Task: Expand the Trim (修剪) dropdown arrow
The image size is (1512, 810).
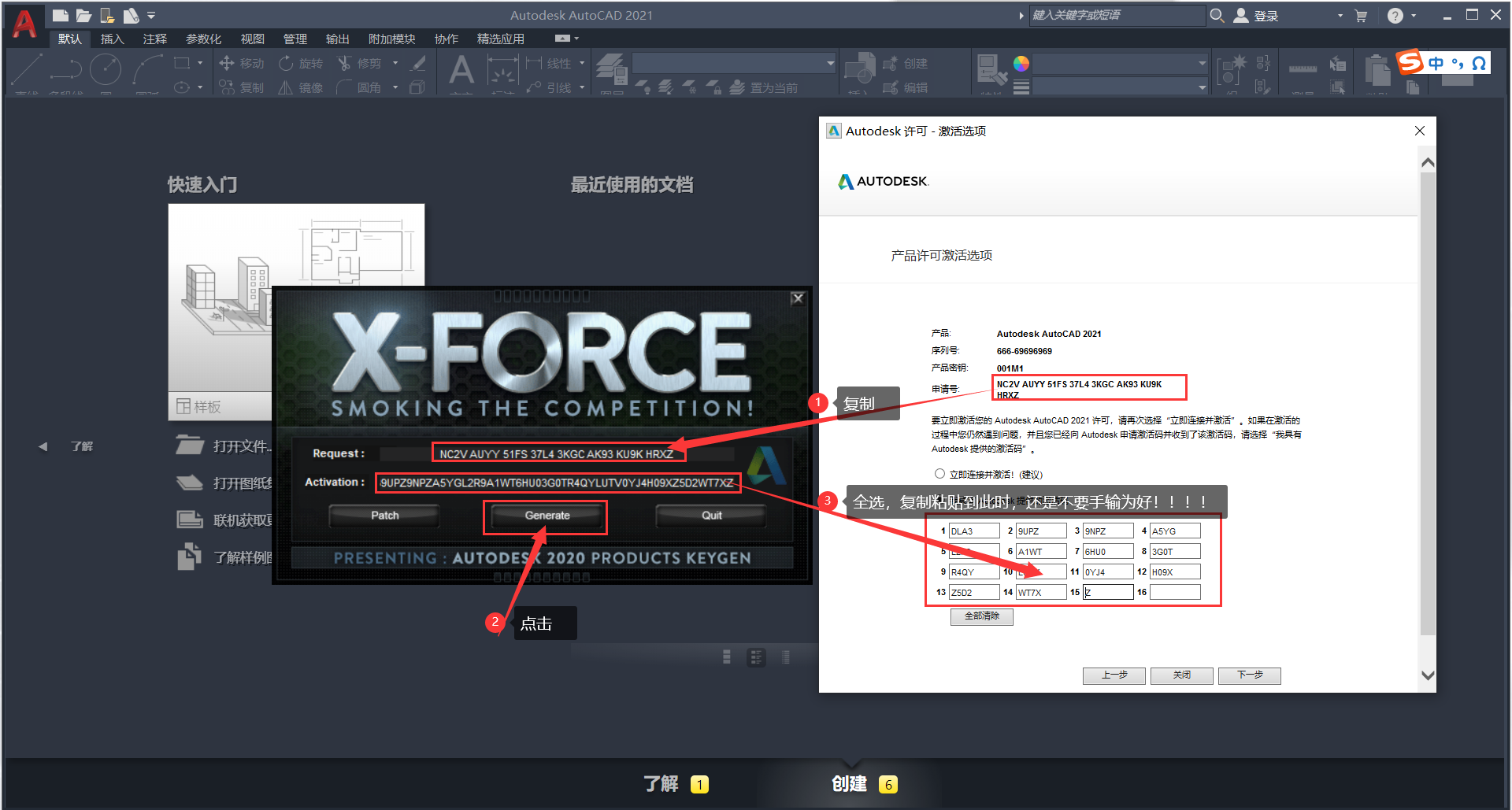Action: coord(395,63)
